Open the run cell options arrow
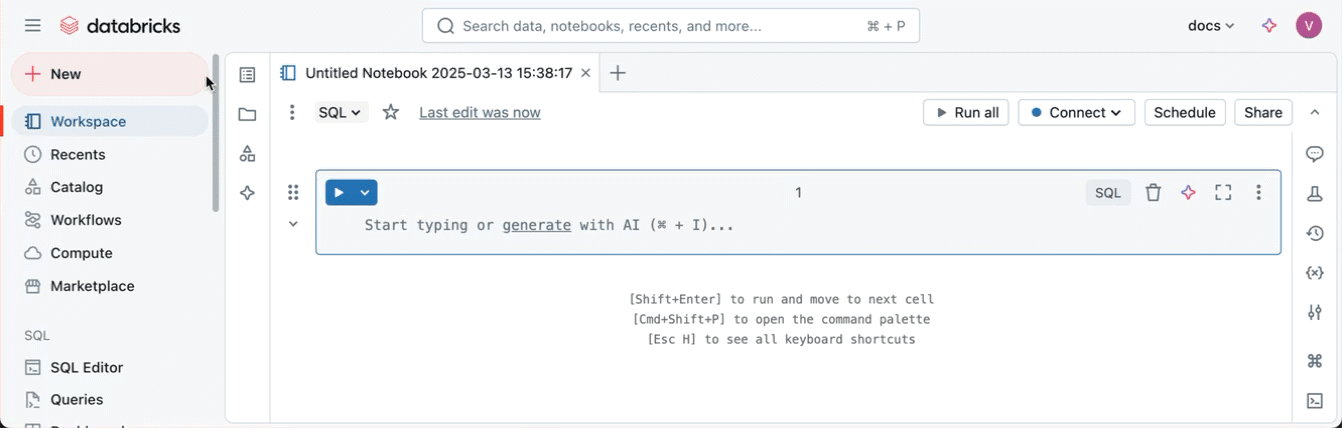This screenshot has height=428, width=1342. 365,193
